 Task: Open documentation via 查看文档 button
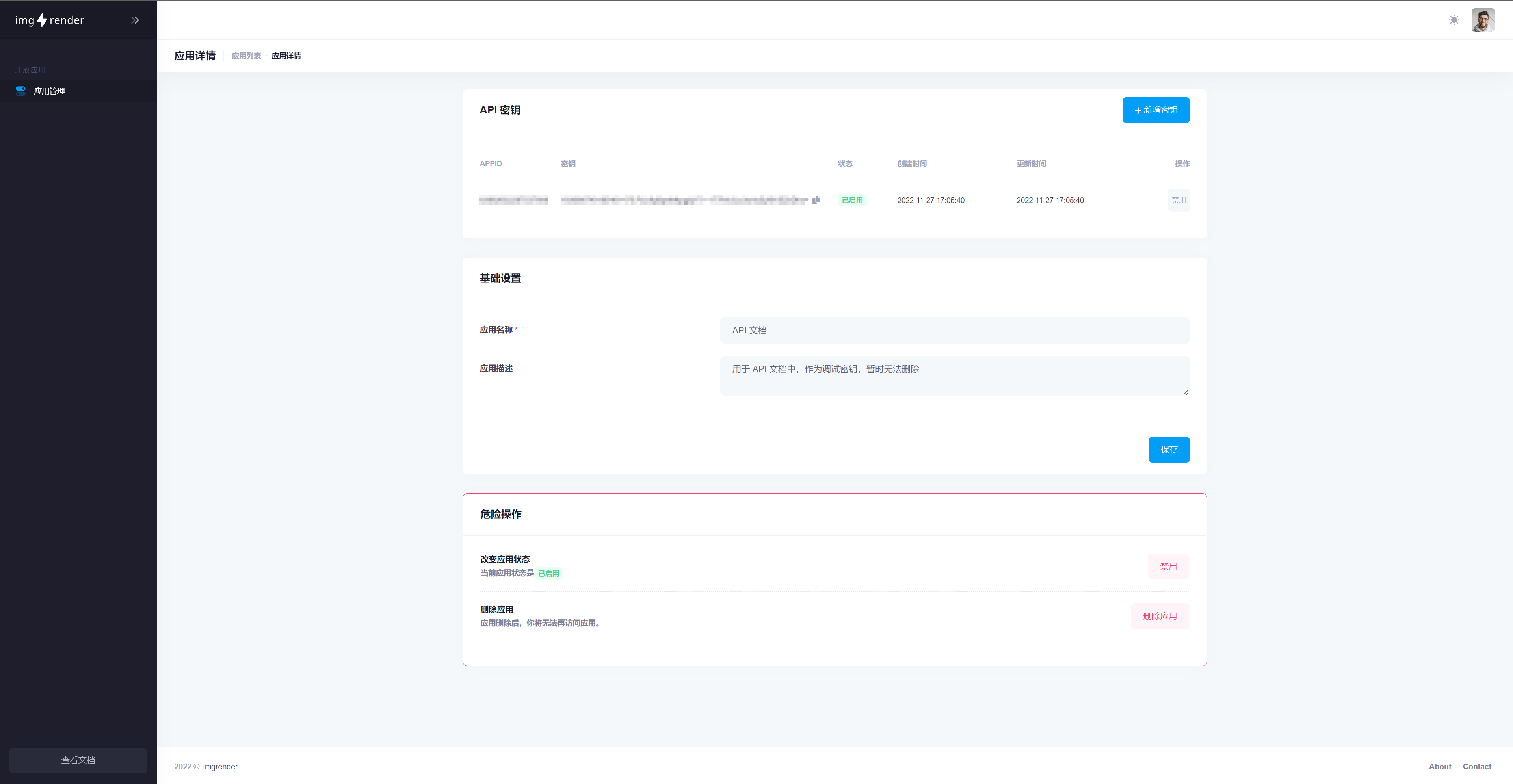tap(78, 760)
